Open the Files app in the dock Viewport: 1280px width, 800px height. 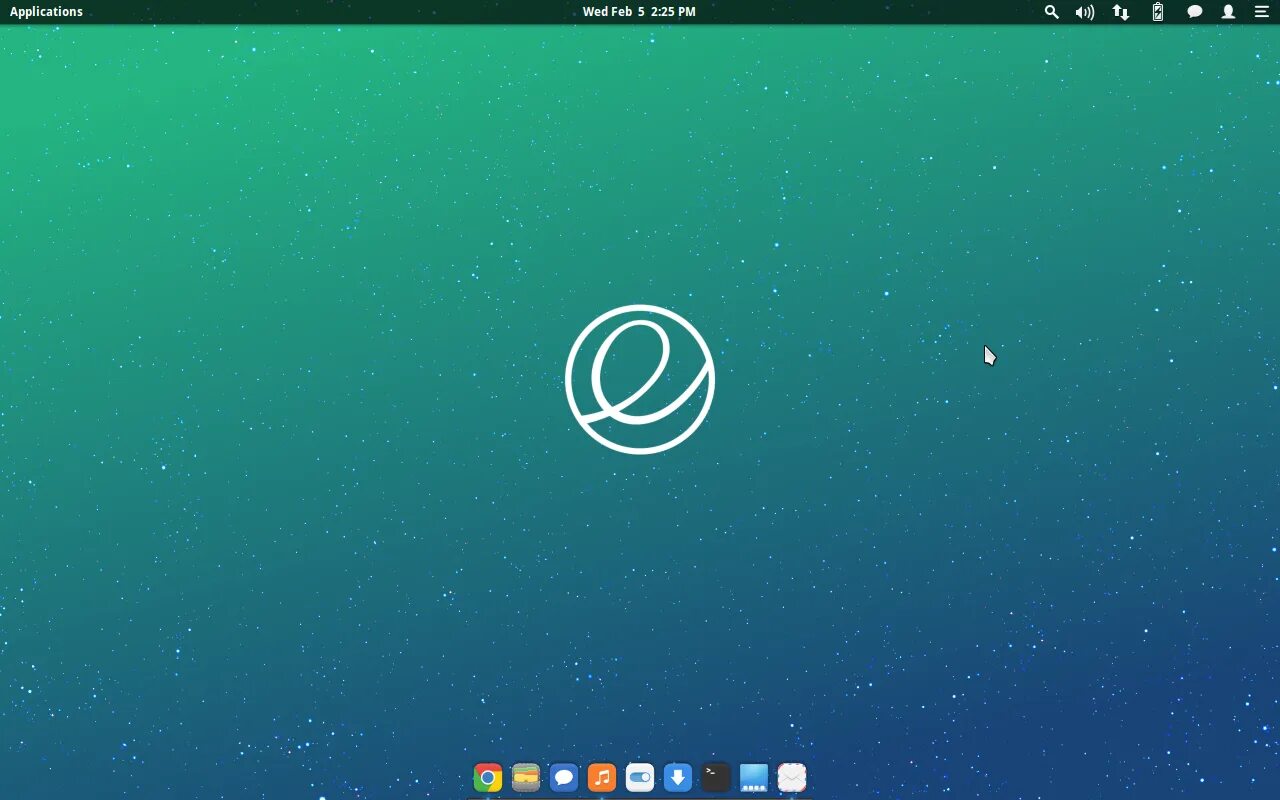pyautogui.click(x=526, y=777)
